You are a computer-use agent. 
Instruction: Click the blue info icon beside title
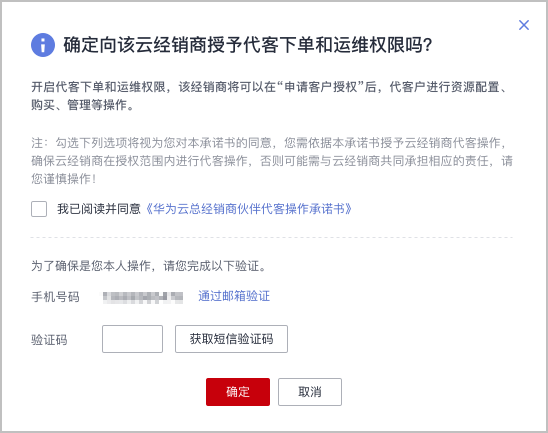(43, 45)
